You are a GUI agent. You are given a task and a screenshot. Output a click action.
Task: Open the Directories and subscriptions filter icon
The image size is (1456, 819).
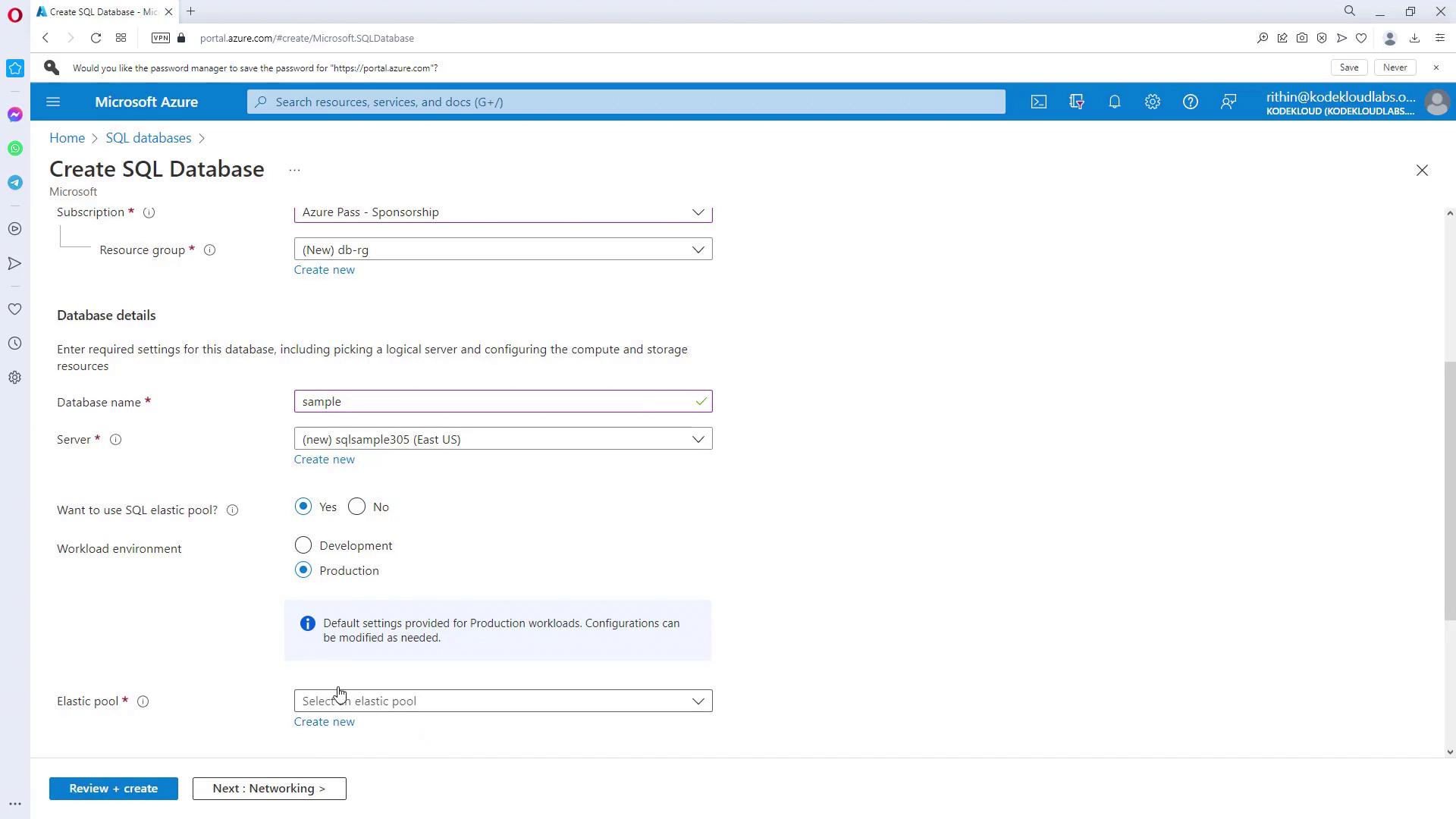pos(1077,102)
